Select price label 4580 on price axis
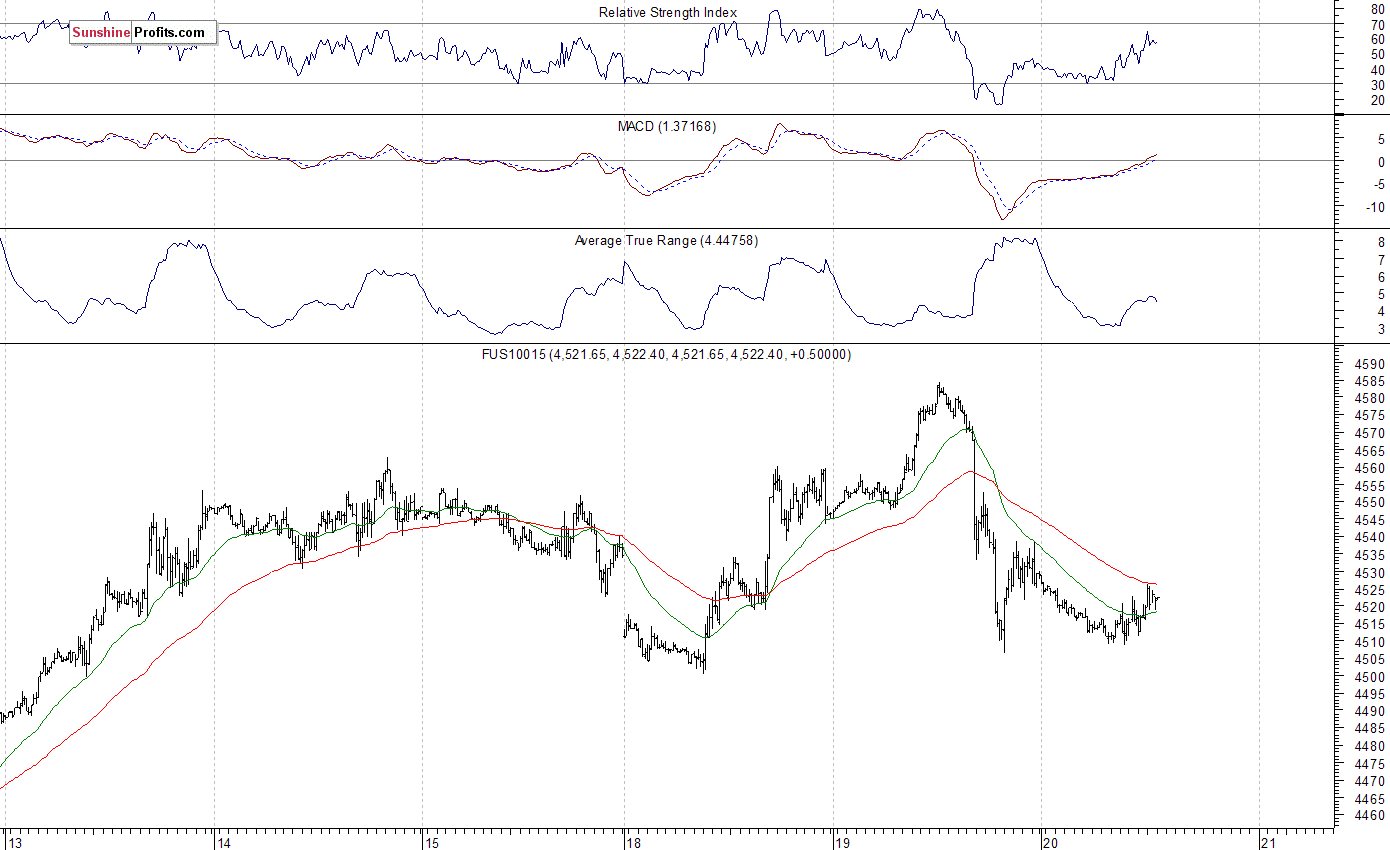This screenshot has height=850, width=1390. [x=1372, y=398]
